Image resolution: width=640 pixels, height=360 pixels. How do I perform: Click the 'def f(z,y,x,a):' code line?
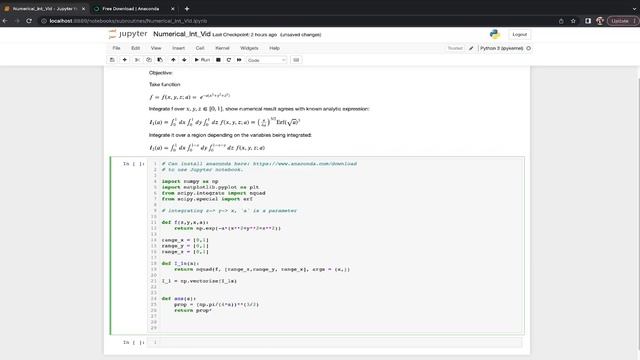coord(185,222)
